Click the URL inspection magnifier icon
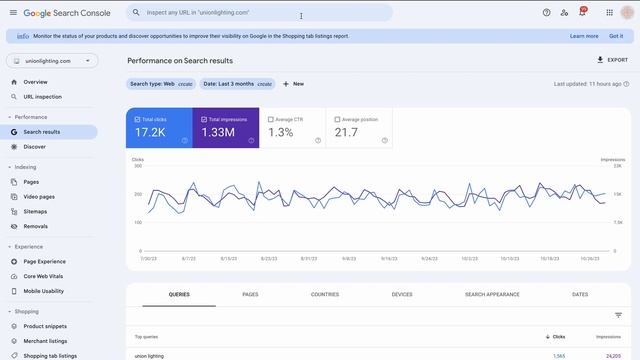This screenshot has width=640, height=360. [x=14, y=97]
